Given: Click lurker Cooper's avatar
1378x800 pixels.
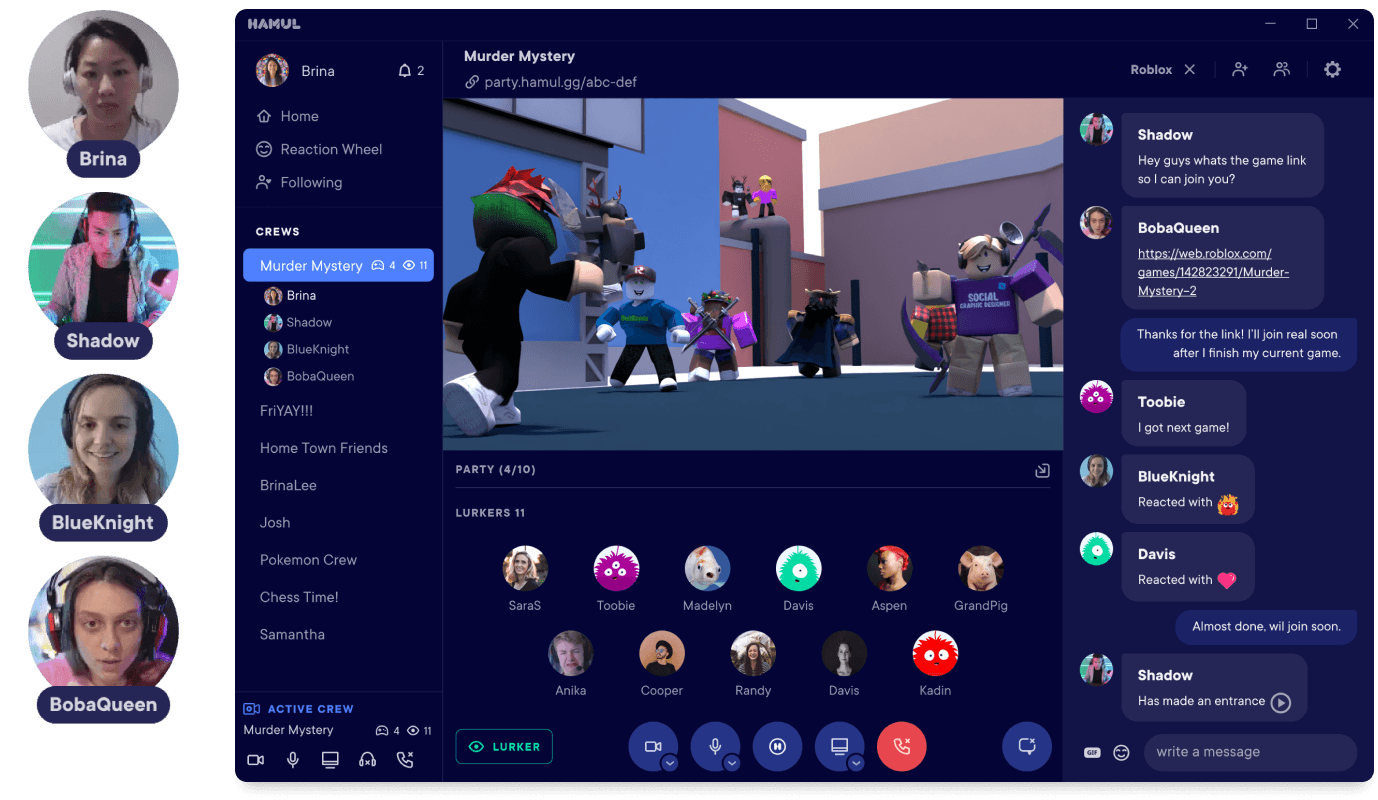Looking at the screenshot, I should coord(662,653).
